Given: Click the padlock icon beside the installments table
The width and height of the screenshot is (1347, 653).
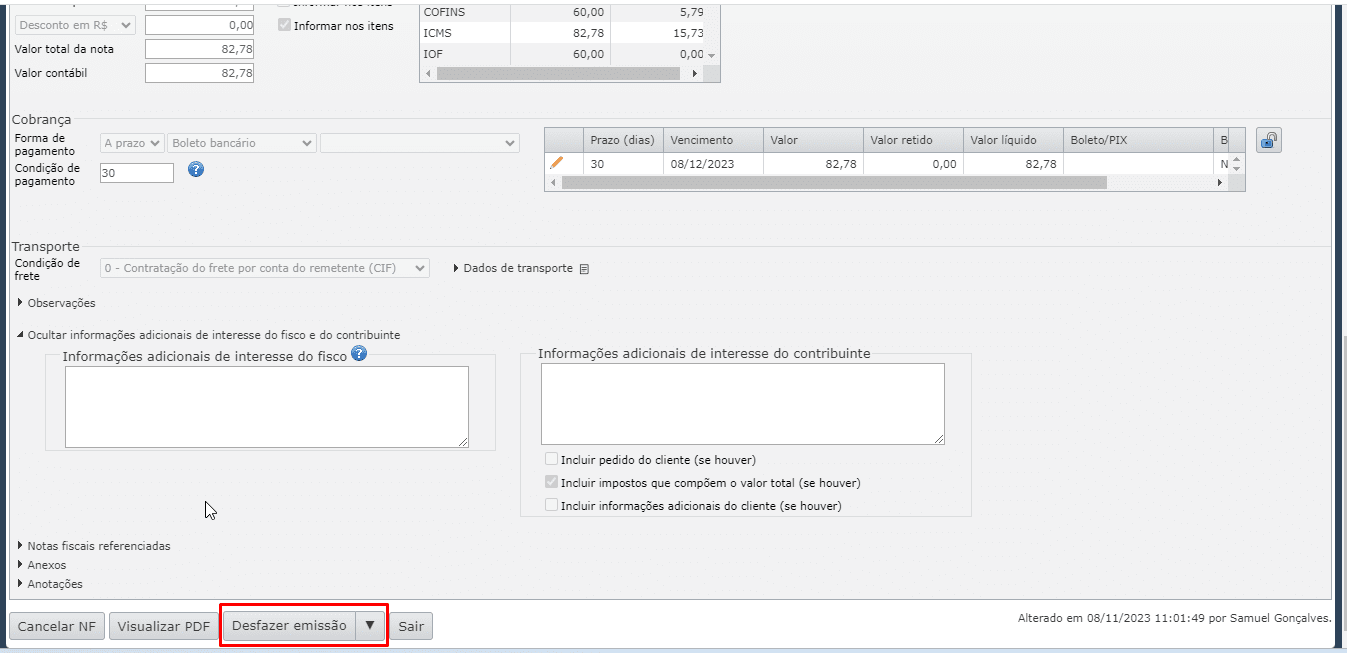Looking at the screenshot, I should [x=1269, y=141].
